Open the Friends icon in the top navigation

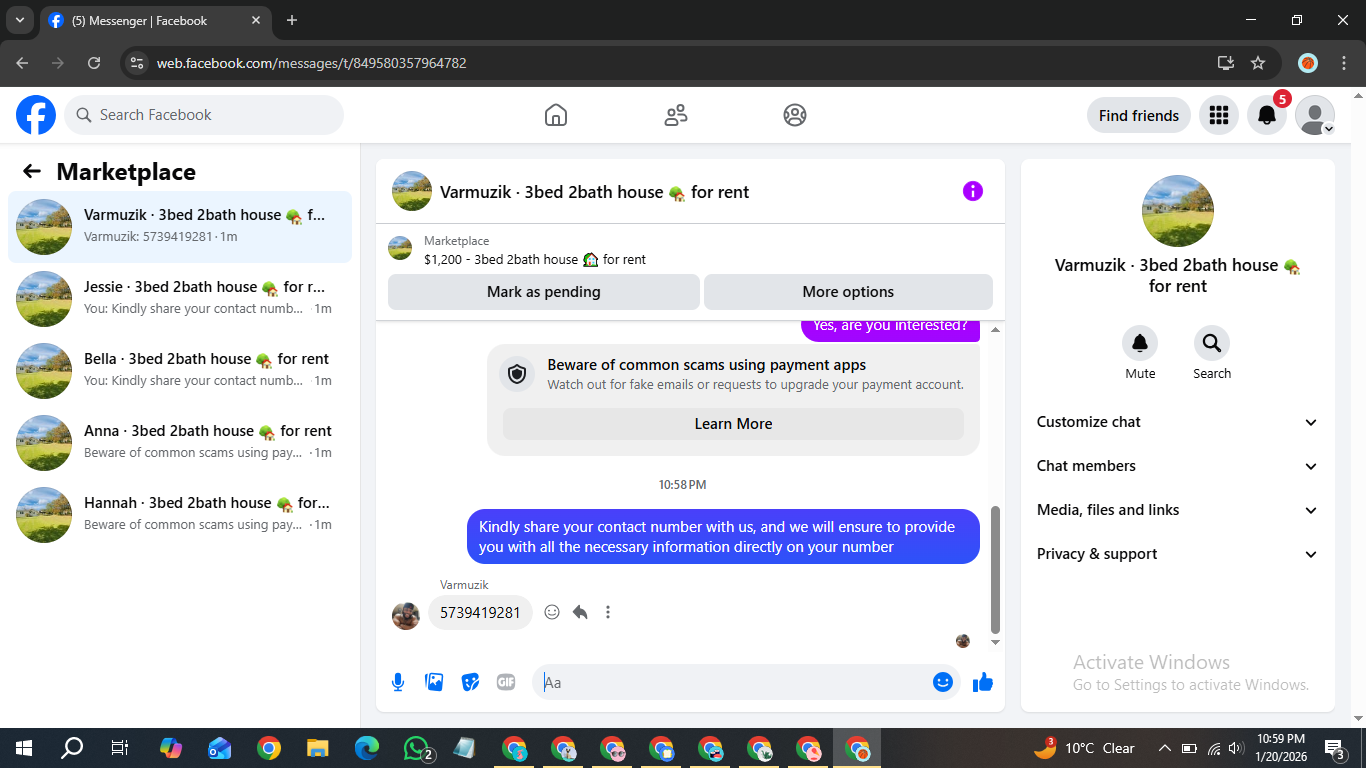click(x=676, y=116)
